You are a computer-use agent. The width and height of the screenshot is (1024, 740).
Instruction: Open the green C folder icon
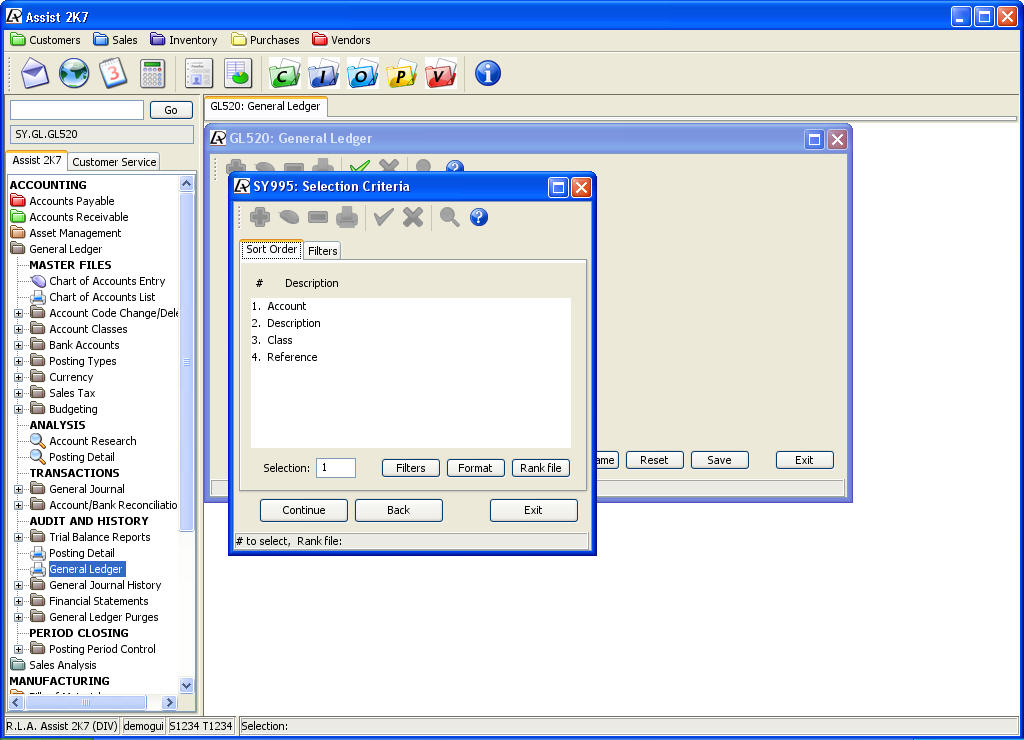pos(284,73)
